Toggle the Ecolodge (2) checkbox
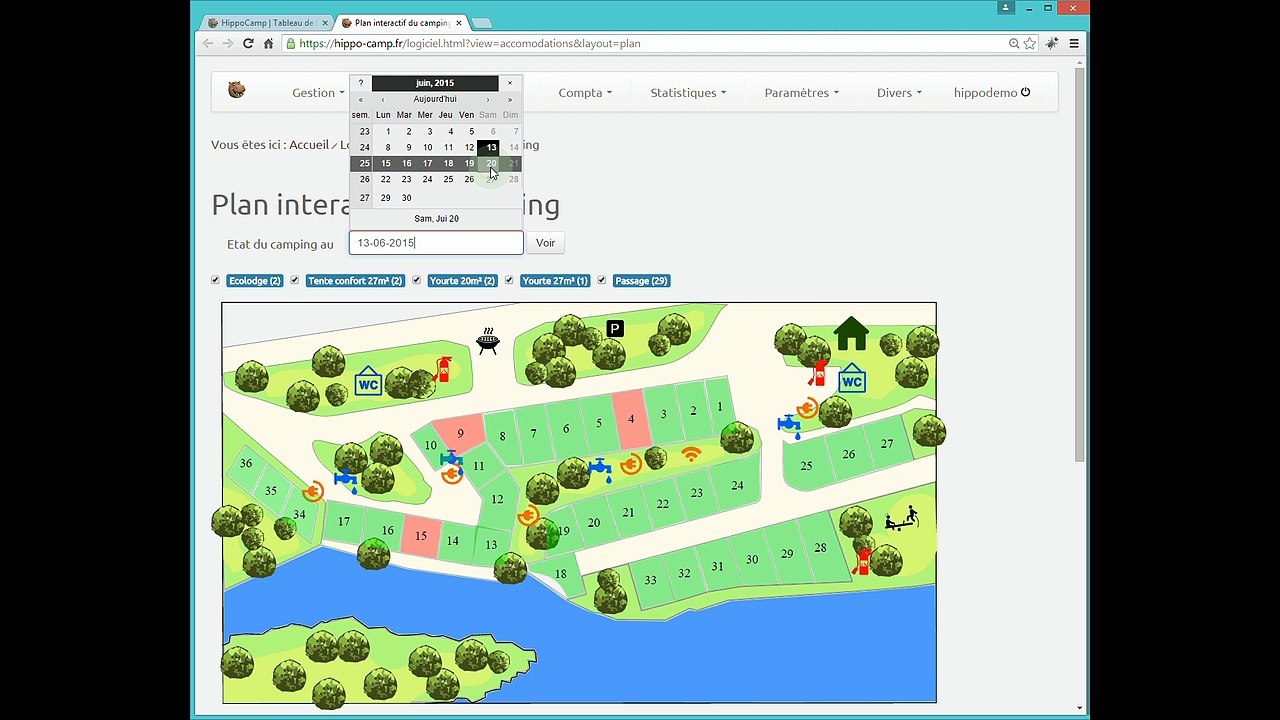 [215, 280]
